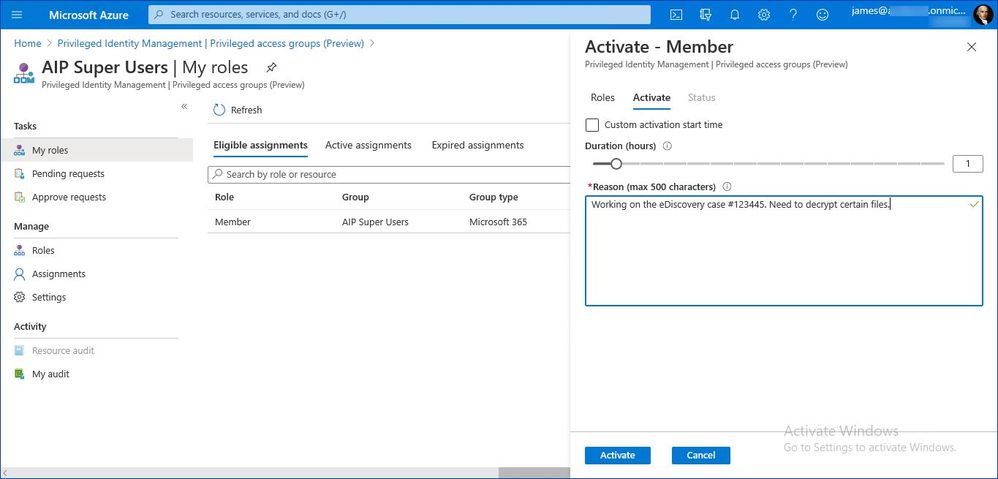Pin AIP Super Users blade to dashboard
The width and height of the screenshot is (998, 479).
click(271, 67)
